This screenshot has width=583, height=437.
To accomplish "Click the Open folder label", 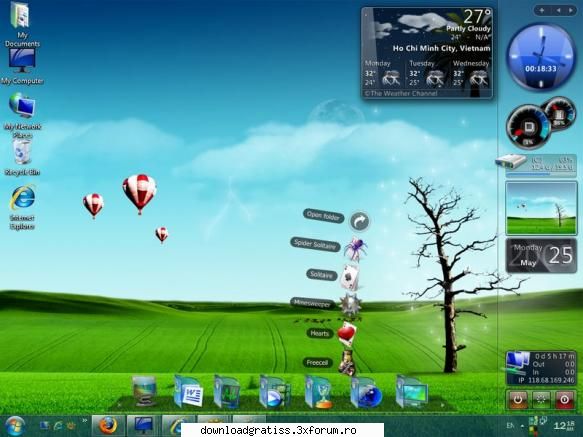I will pos(323,216).
